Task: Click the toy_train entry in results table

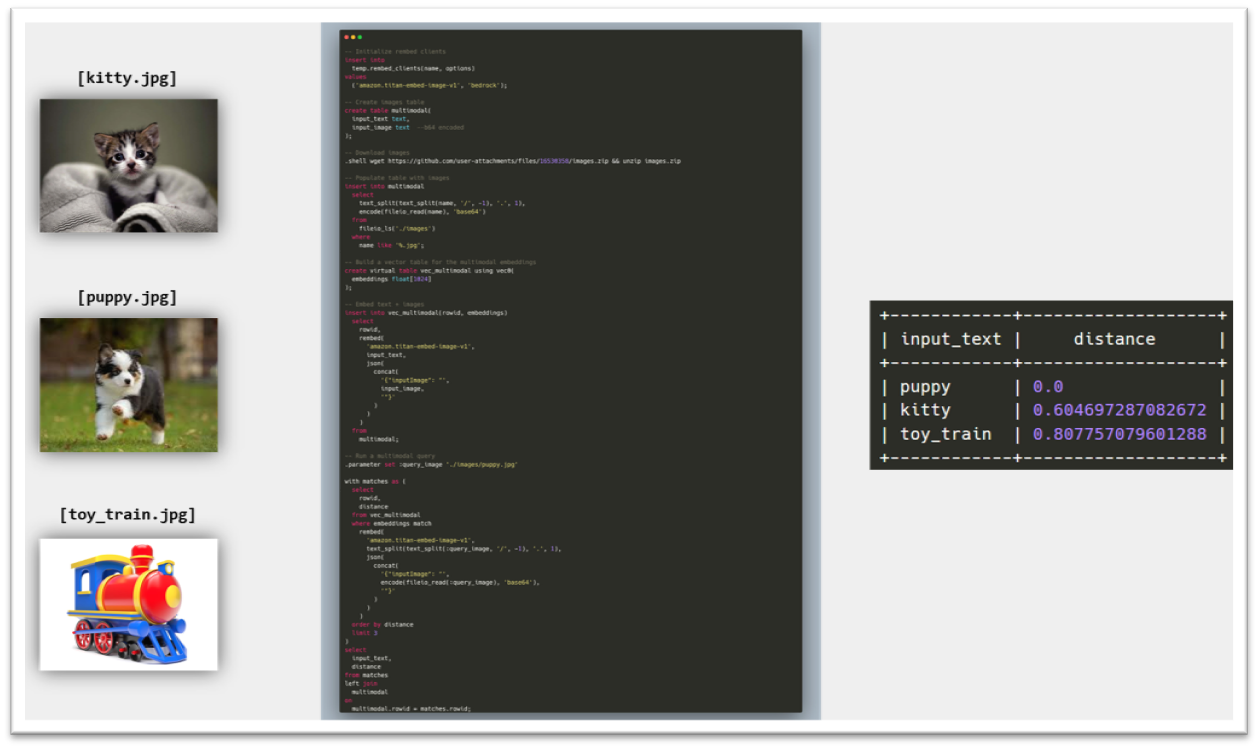Action: [x=945, y=434]
